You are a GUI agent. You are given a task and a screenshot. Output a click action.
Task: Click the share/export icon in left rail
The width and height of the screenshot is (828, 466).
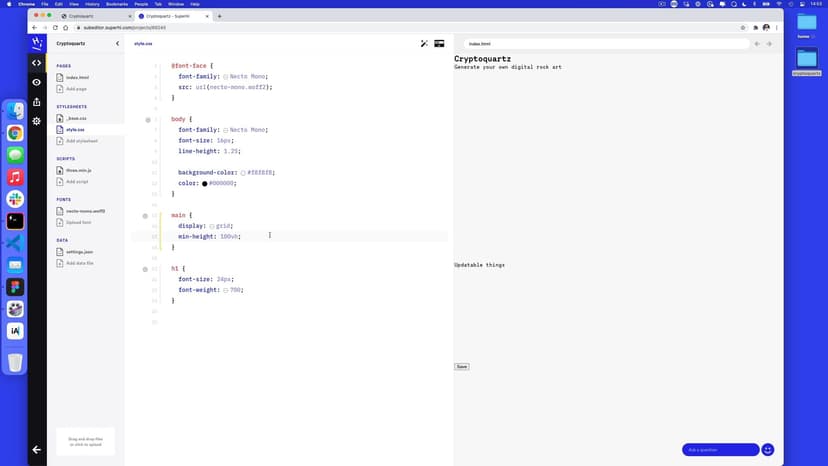(x=37, y=101)
